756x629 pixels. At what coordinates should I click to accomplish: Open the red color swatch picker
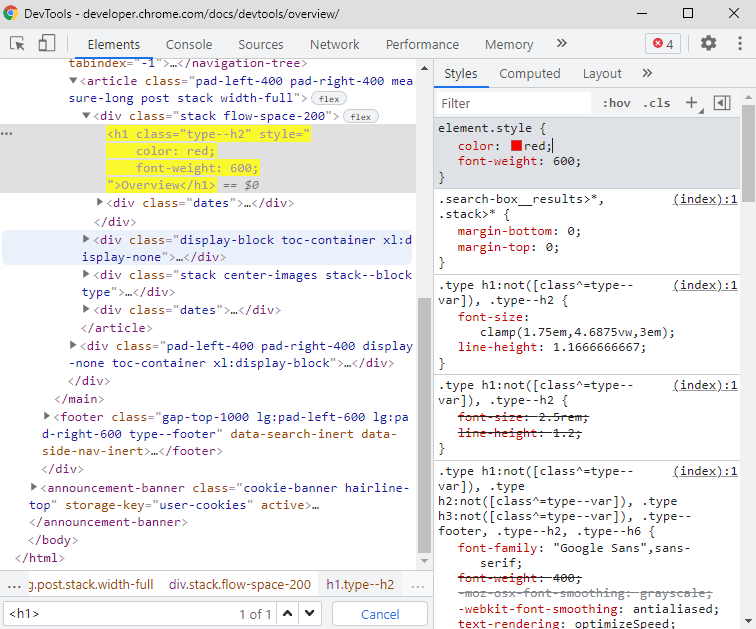pos(516,146)
